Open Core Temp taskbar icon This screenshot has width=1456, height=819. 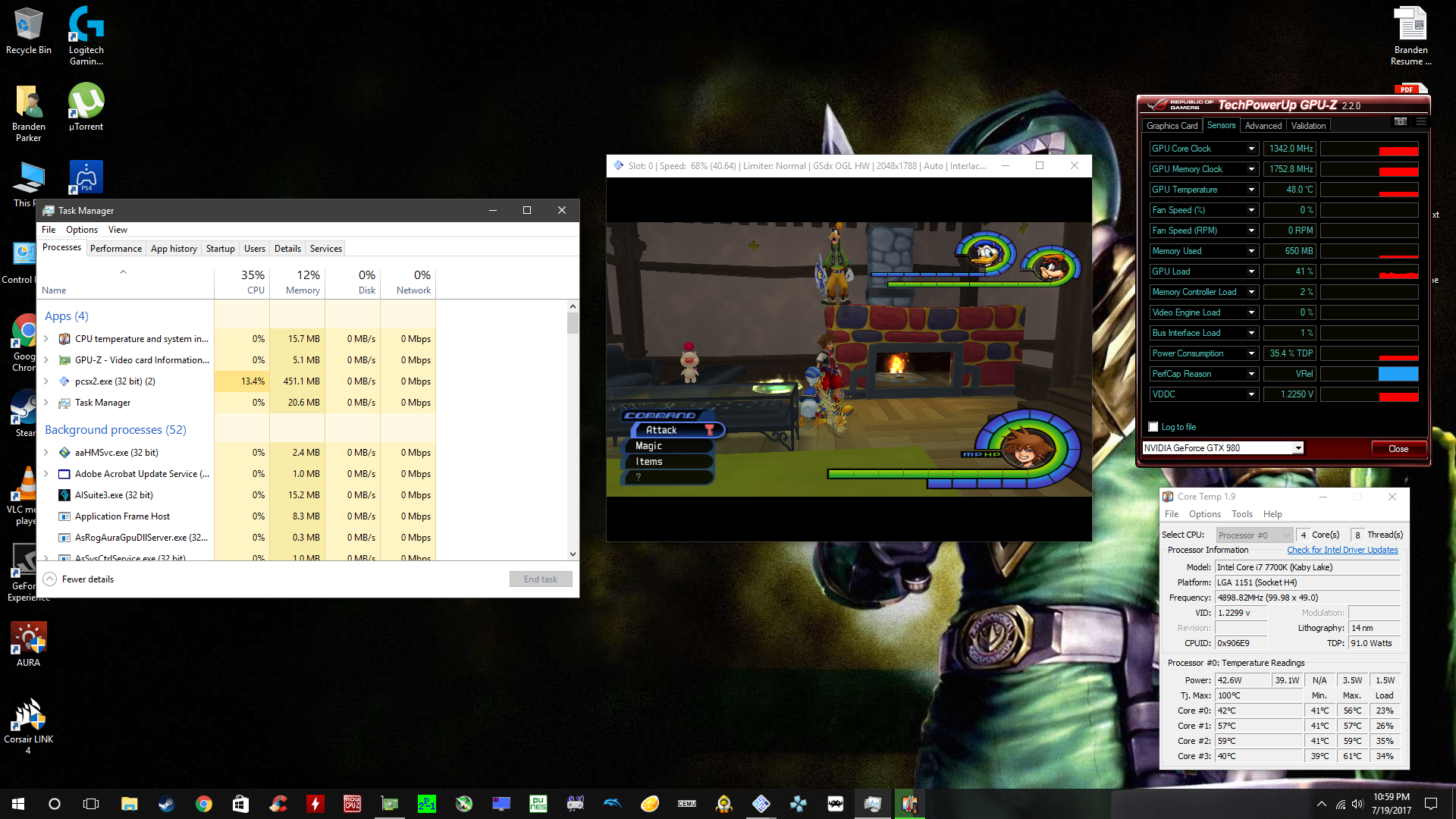[910, 804]
